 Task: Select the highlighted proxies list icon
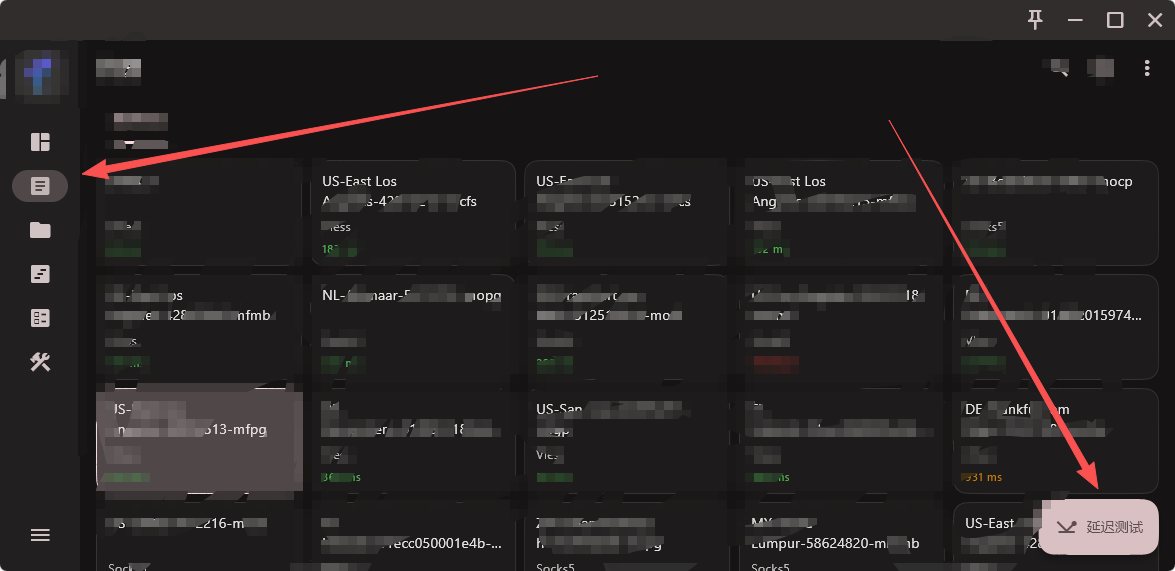coord(40,186)
